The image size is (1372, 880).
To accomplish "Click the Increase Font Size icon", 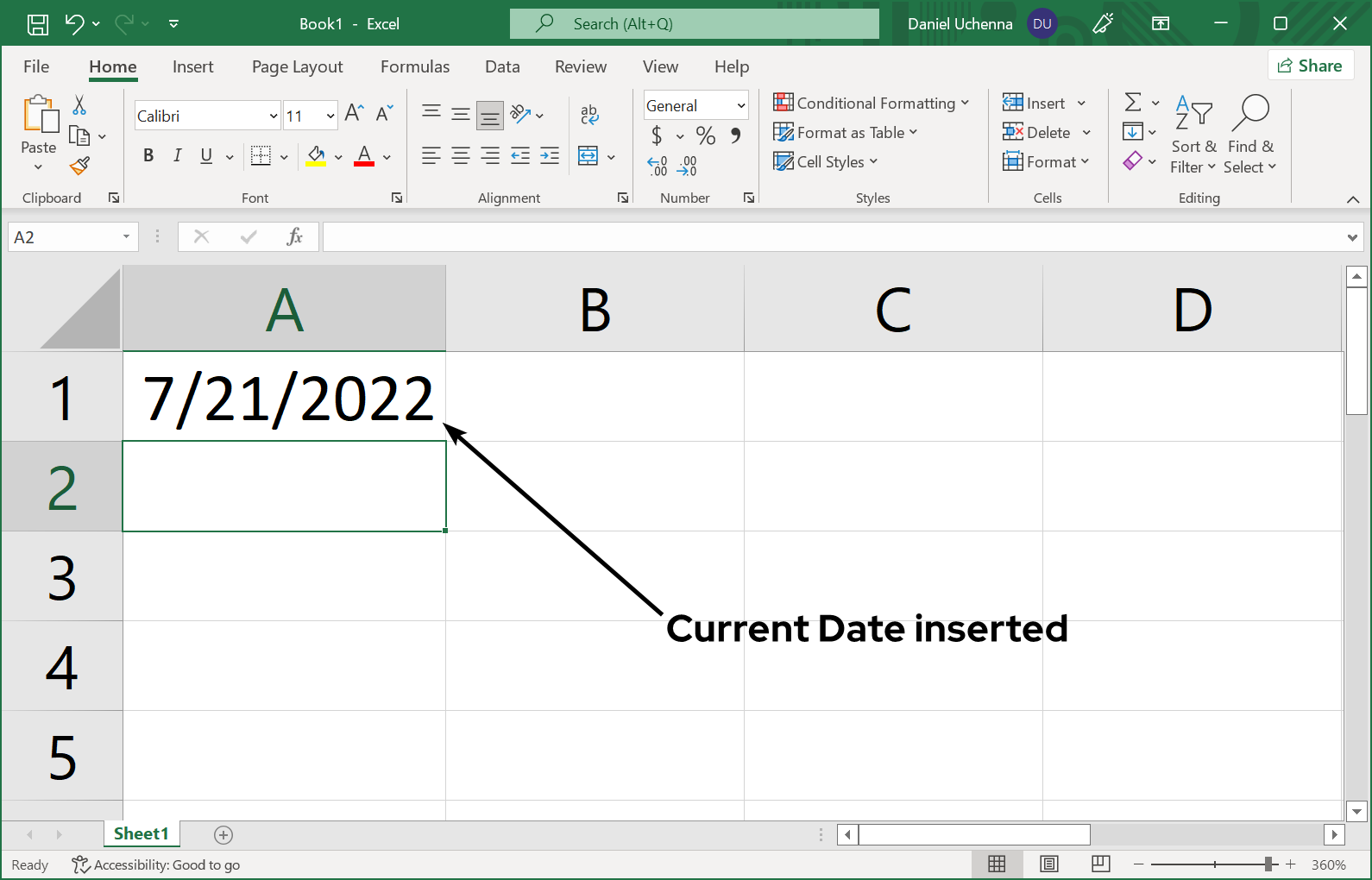I will [354, 113].
